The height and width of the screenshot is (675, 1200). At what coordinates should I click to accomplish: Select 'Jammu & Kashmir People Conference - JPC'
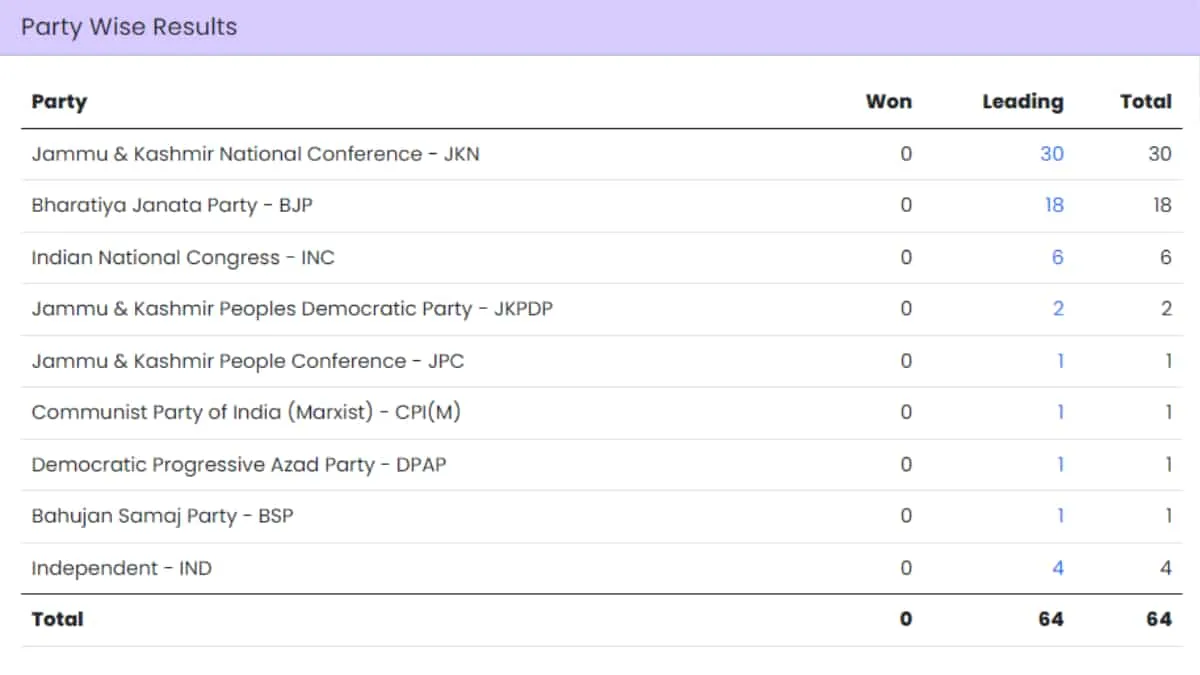click(x=248, y=361)
